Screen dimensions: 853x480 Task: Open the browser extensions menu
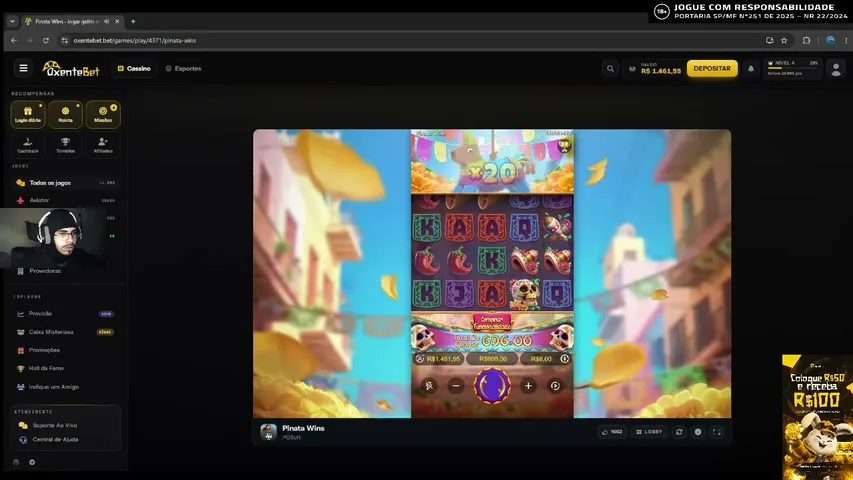(806, 40)
